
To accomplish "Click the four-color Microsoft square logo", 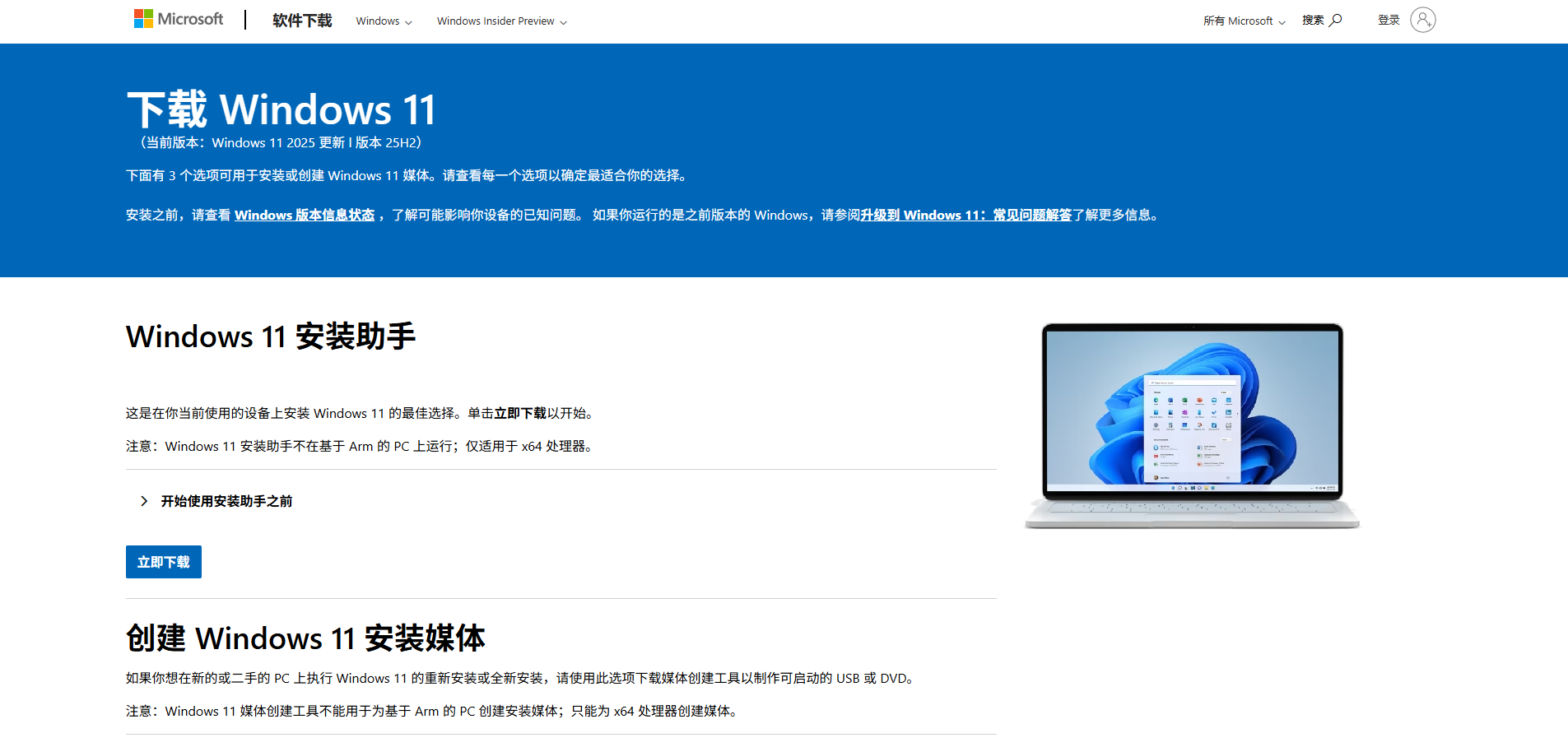I will click(143, 17).
